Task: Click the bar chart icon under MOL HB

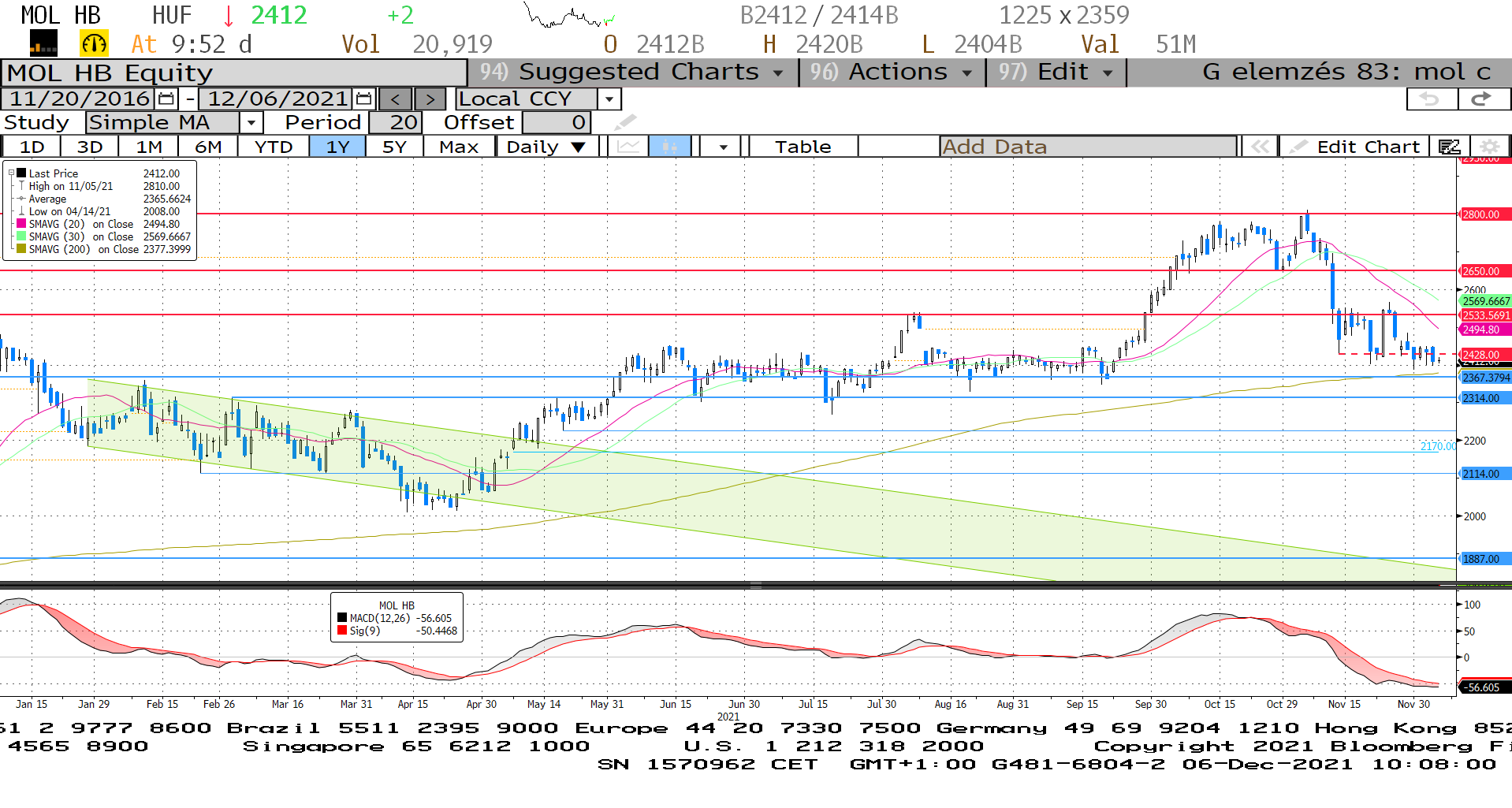Action: (43, 43)
